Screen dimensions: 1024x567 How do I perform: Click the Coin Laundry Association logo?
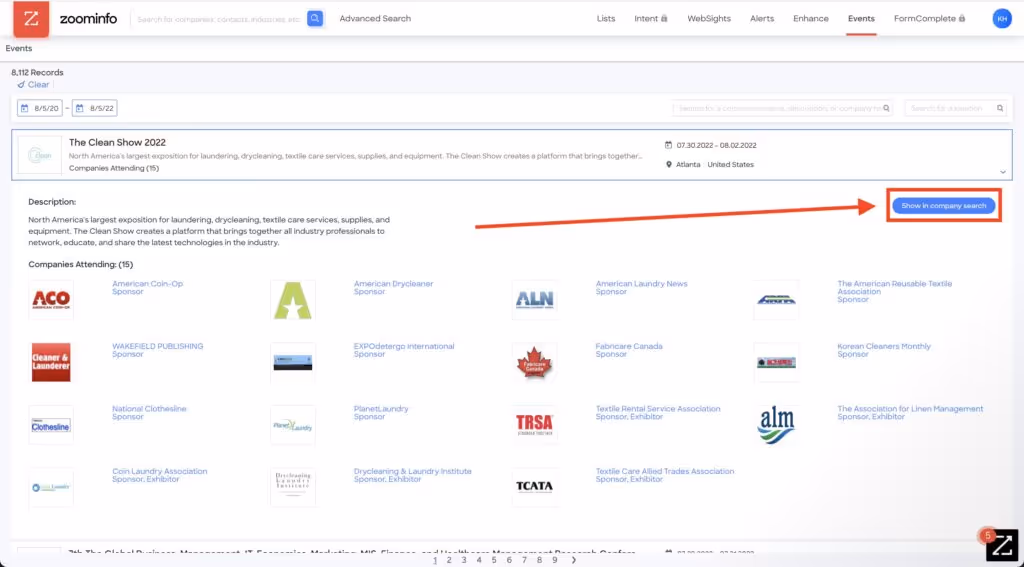point(51,487)
